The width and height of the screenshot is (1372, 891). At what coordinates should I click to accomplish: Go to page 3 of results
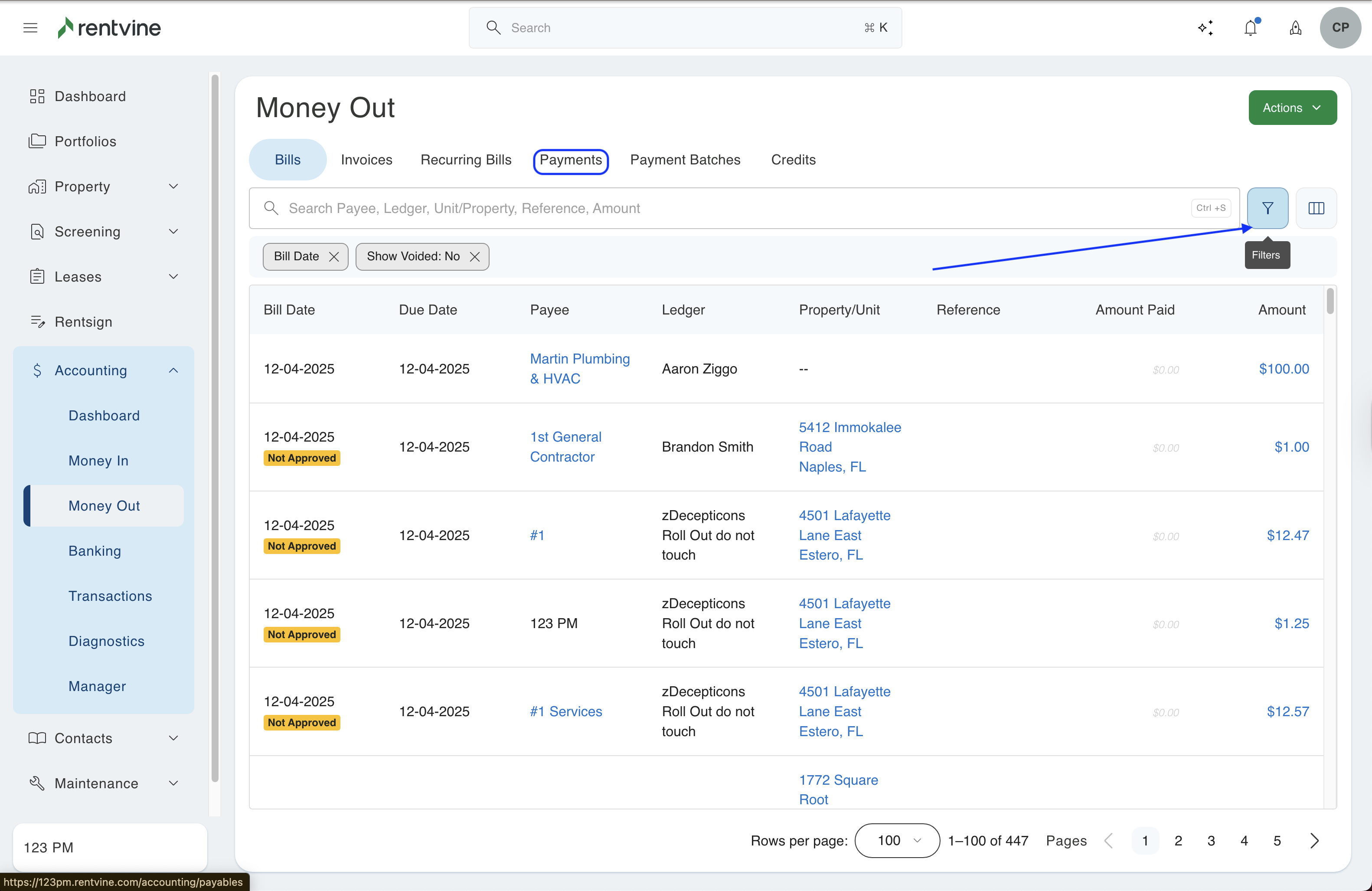click(x=1211, y=840)
